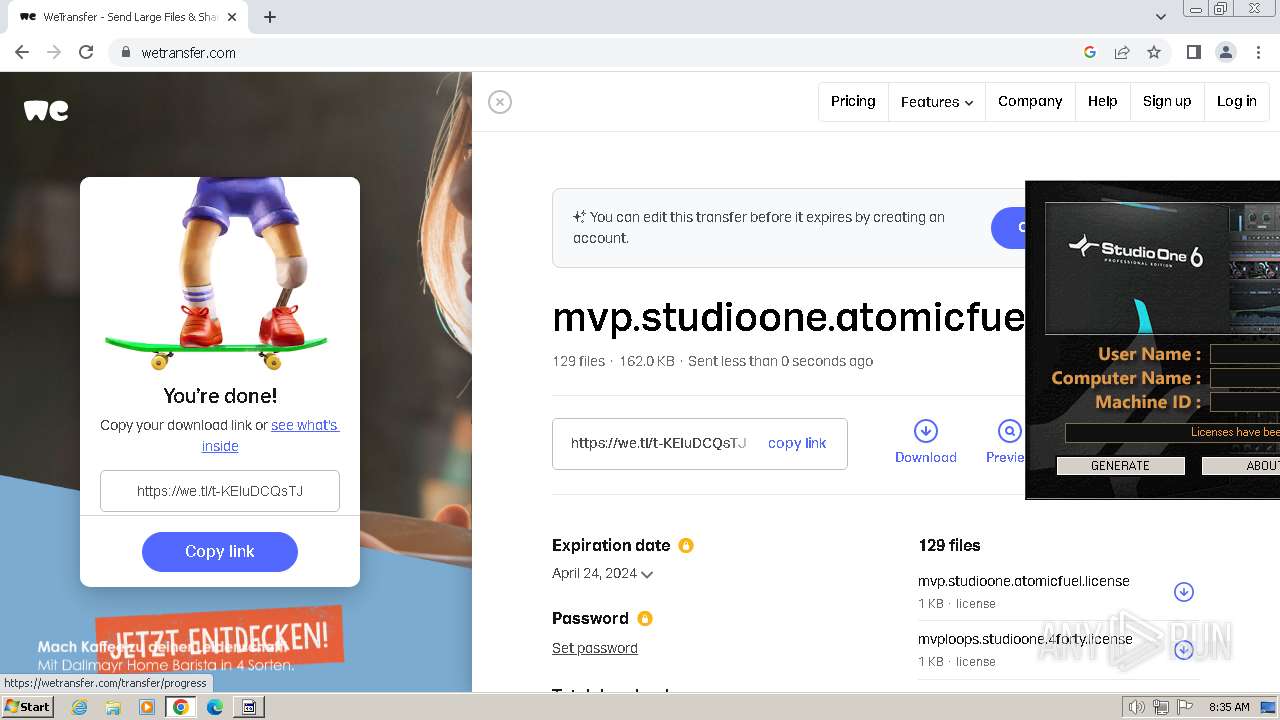Open File Explorer from the taskbar
The height and width of the screenshot is (720, 1280).
113,707
